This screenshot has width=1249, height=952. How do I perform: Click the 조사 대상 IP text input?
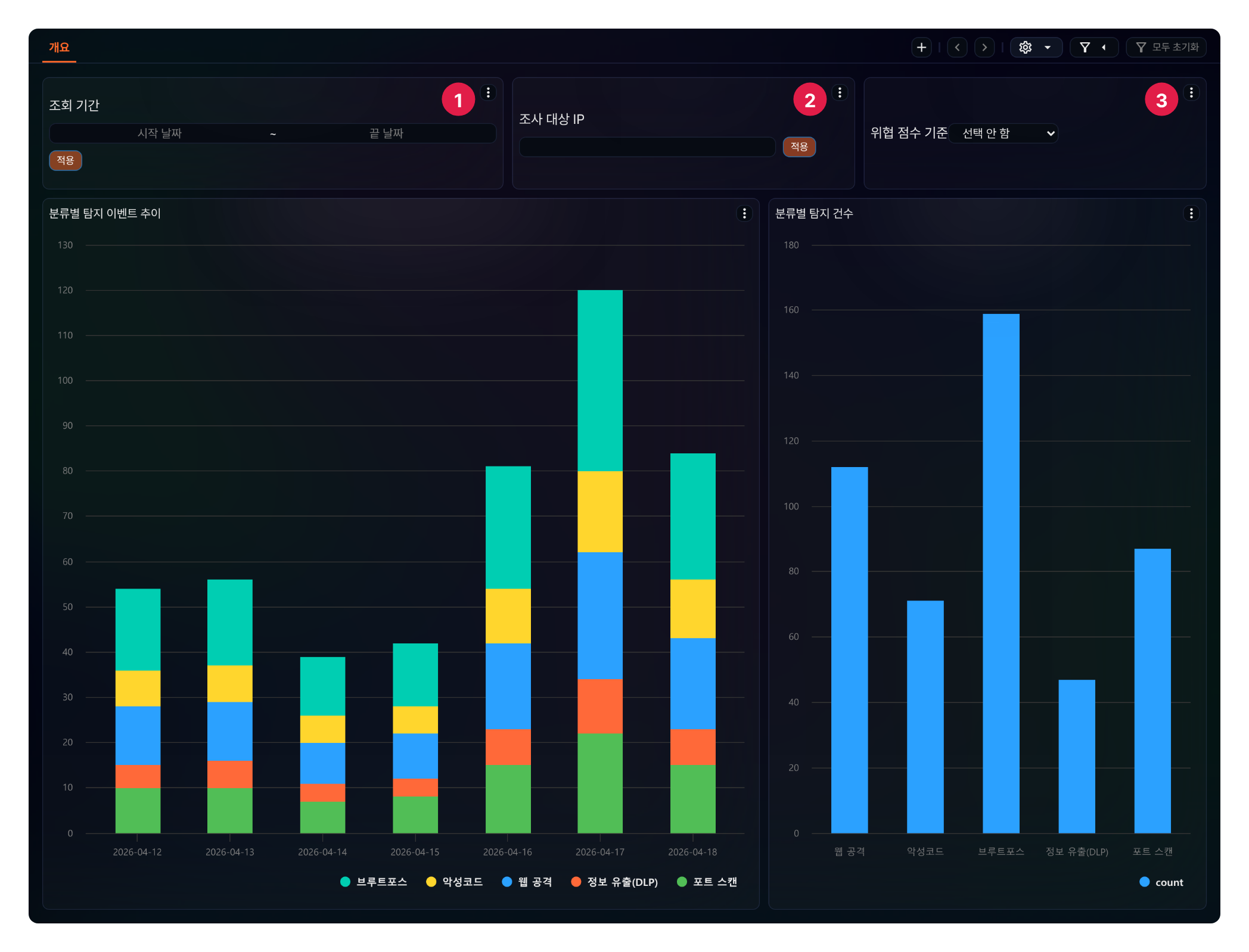(x=647, y=147)
